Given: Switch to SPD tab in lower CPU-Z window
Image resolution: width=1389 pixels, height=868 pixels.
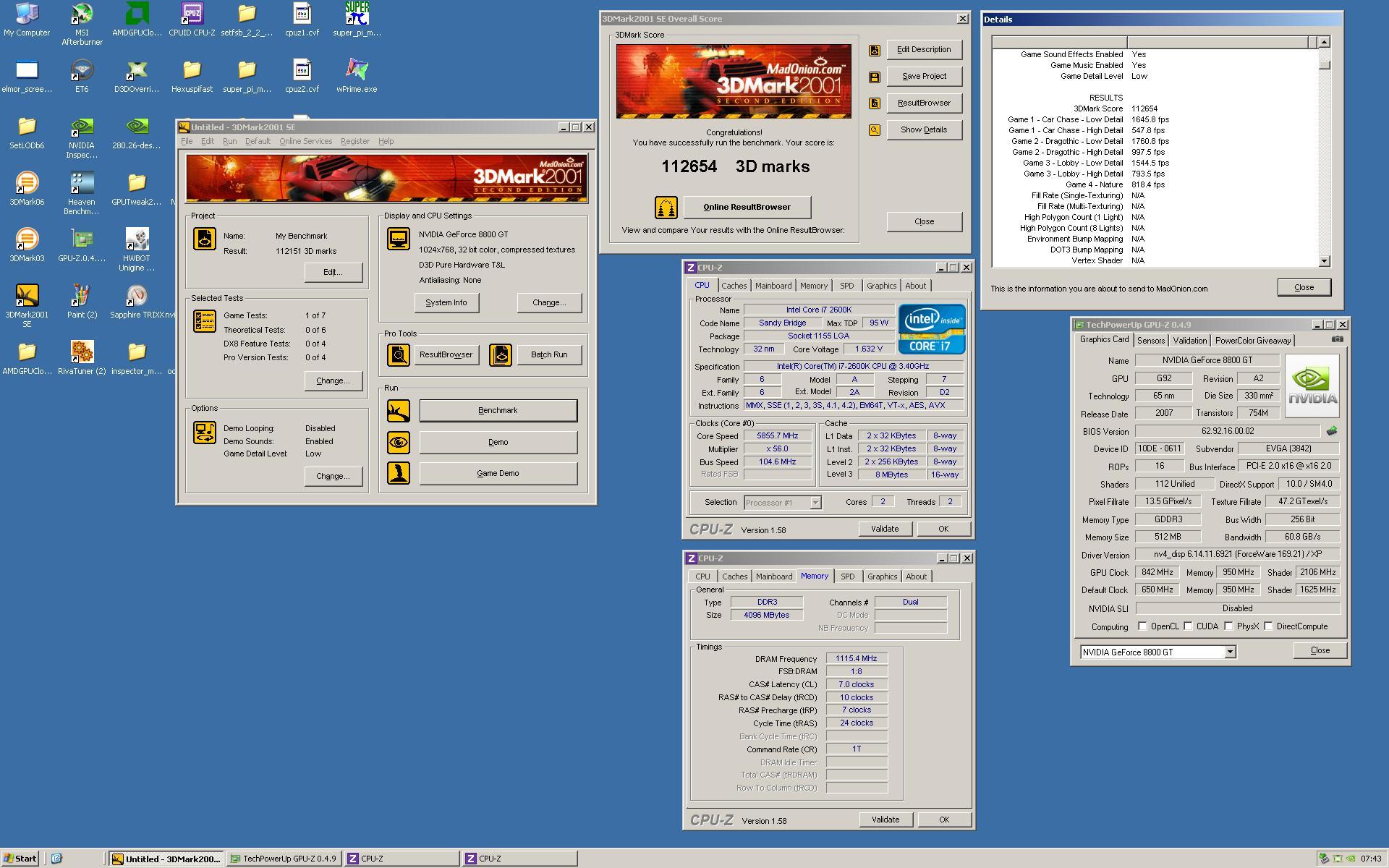Looking at the screenshot, I should [847, 576].
